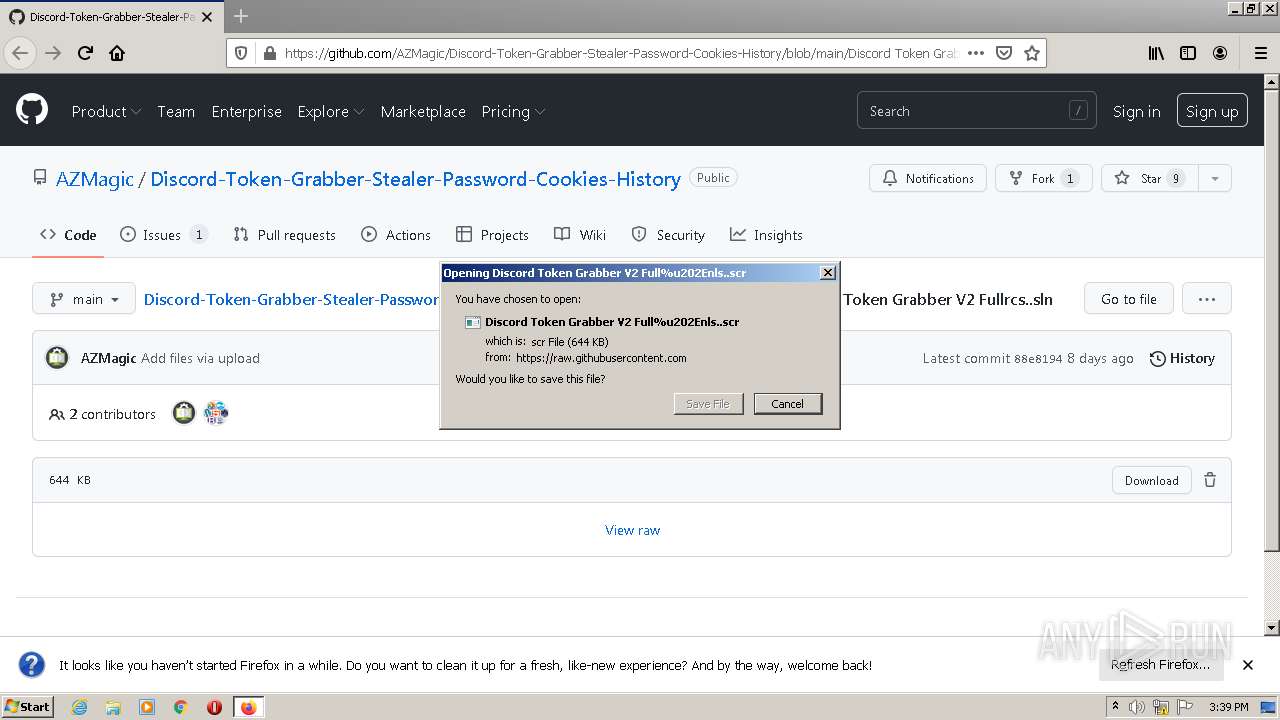The height and width of the screenshot is (720, 1280).
Task: Click the browser forward arrow
Action: [x=53, y=53]
